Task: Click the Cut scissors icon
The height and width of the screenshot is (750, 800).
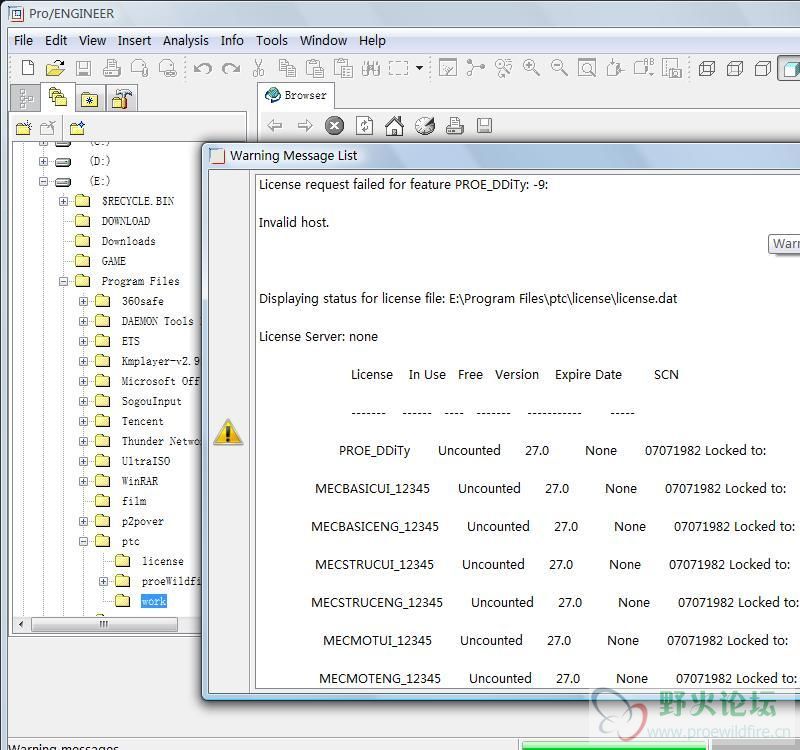Action: tap(259, 68)
